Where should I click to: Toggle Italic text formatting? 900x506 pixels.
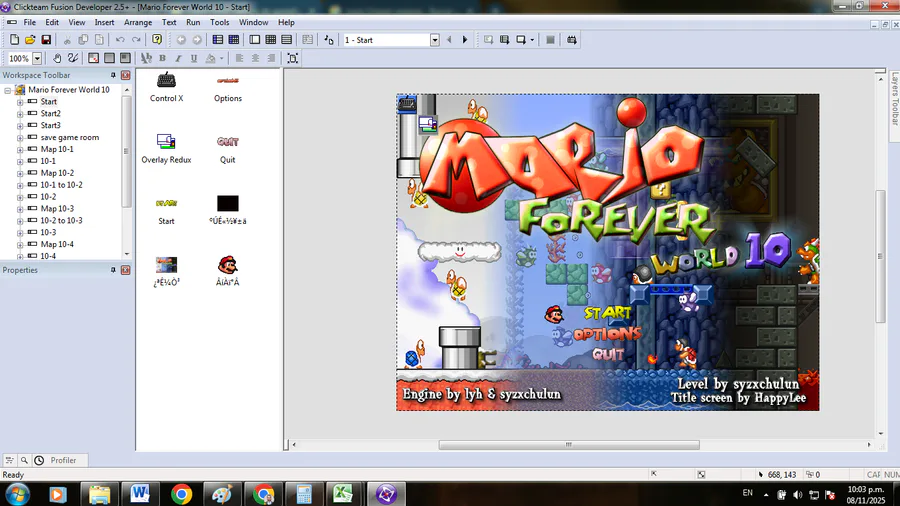pyautogui.click(x=179, y=58)
